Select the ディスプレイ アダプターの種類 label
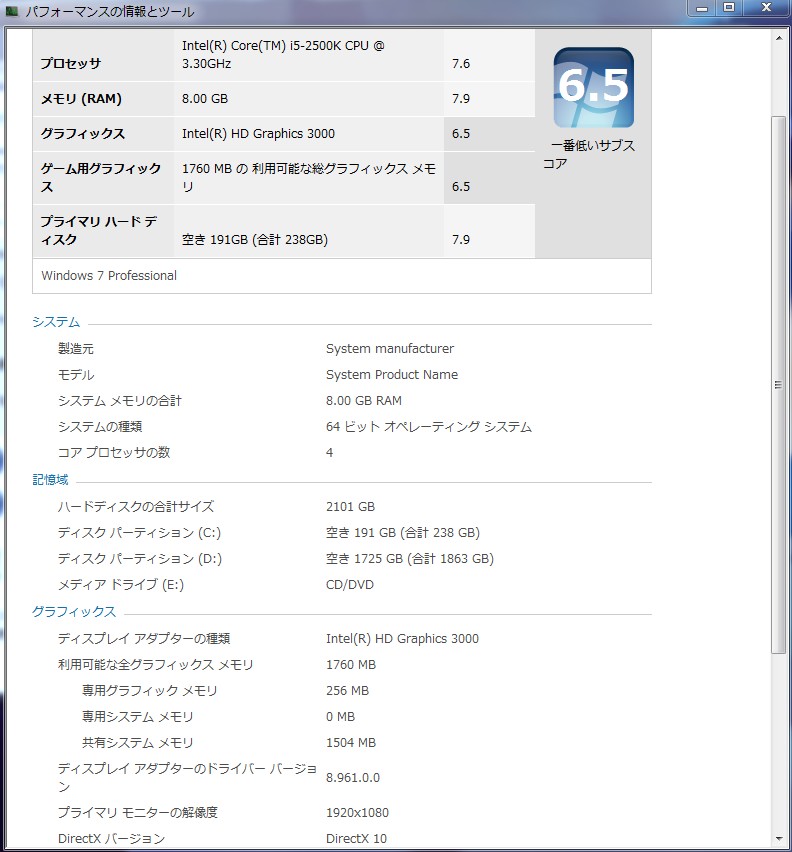Screen dimensions: 792x852 pyautogui.click(x=144, y=638)
